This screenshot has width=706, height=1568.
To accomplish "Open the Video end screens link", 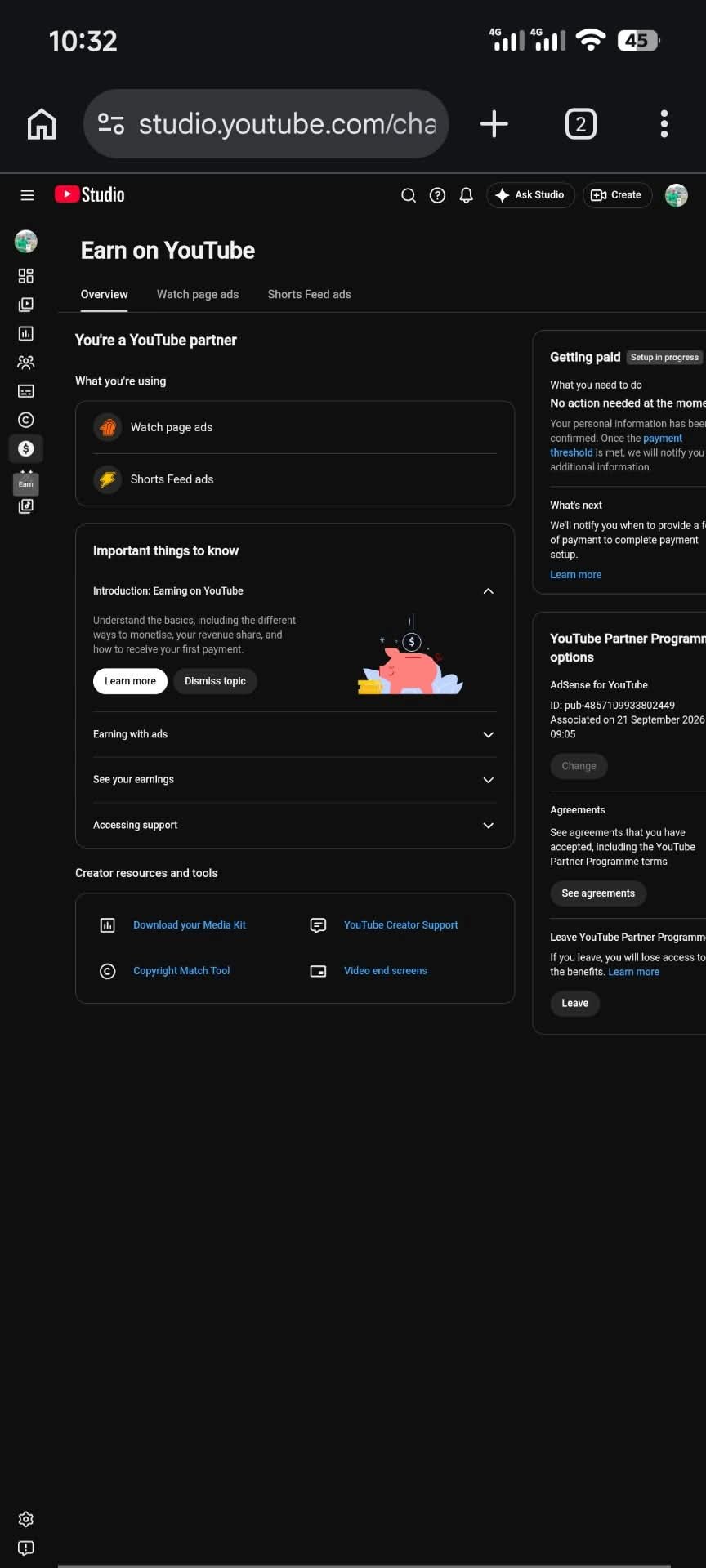I will [x=386, y=971].
